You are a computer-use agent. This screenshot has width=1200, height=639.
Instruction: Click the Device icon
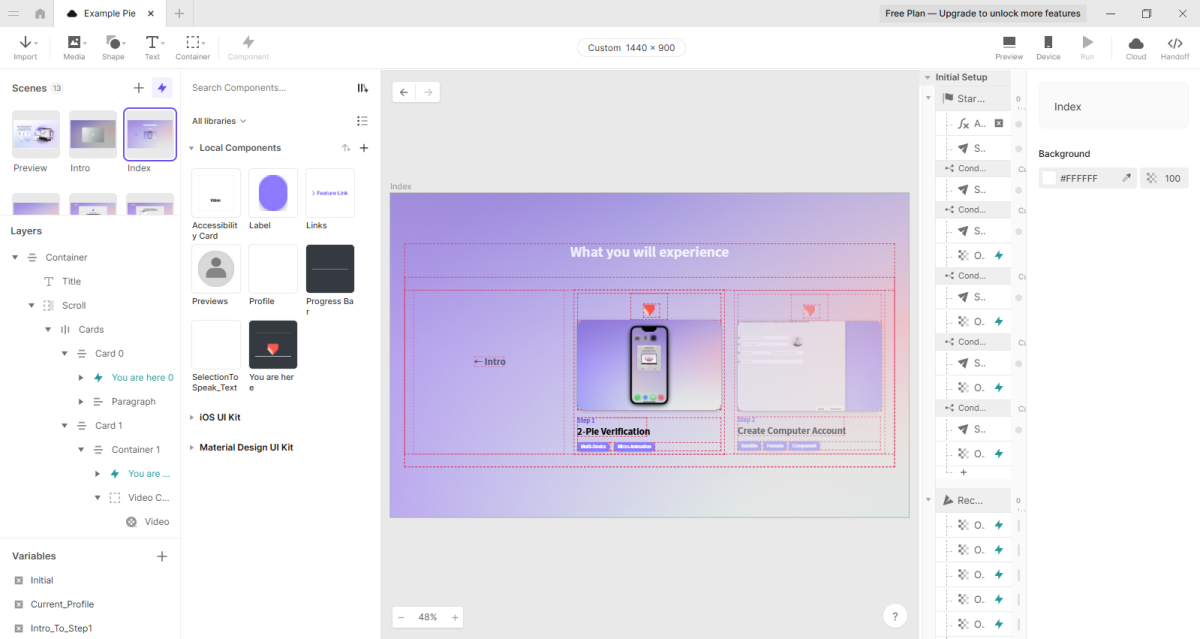point(1048,46)
